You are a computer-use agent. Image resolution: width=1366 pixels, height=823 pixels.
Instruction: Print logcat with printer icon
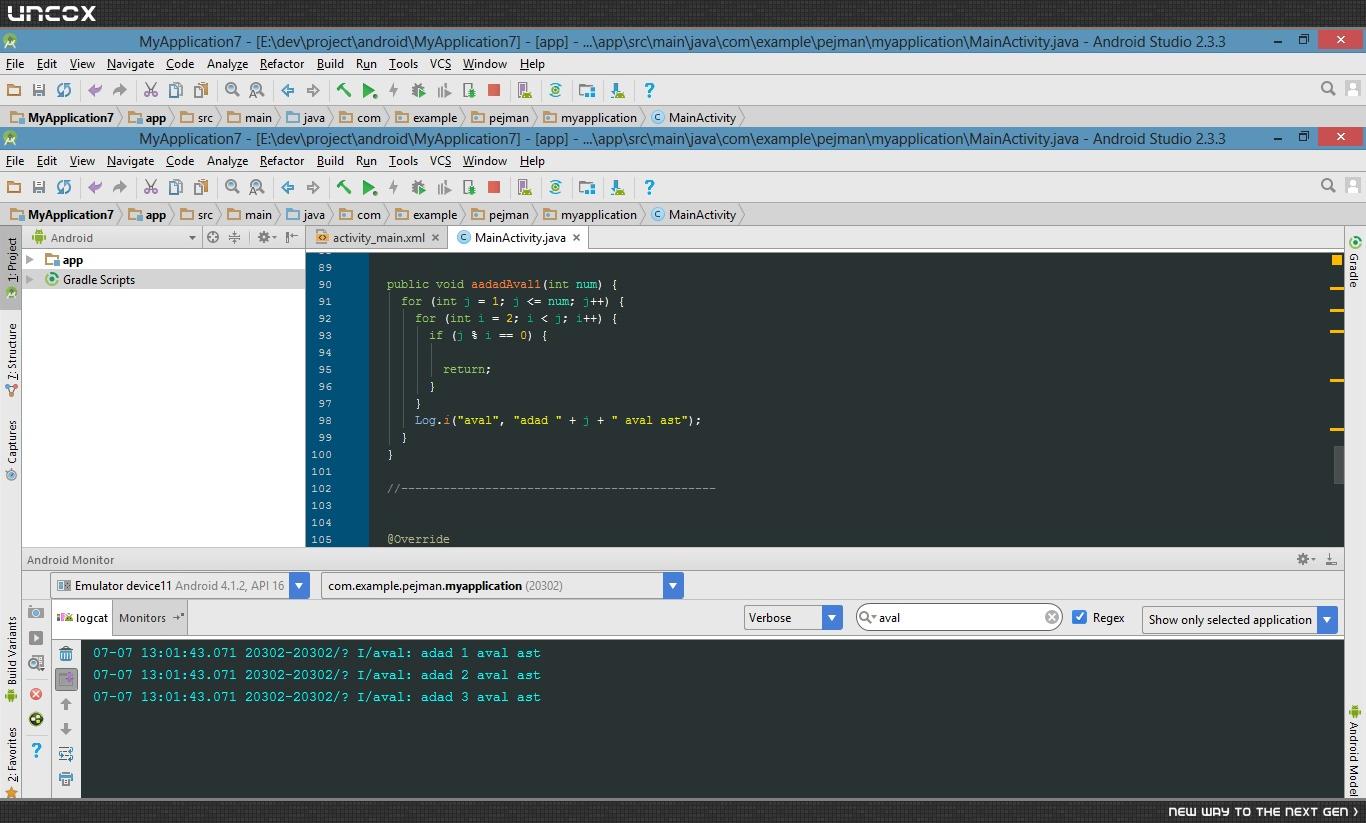tap(66, 778)
